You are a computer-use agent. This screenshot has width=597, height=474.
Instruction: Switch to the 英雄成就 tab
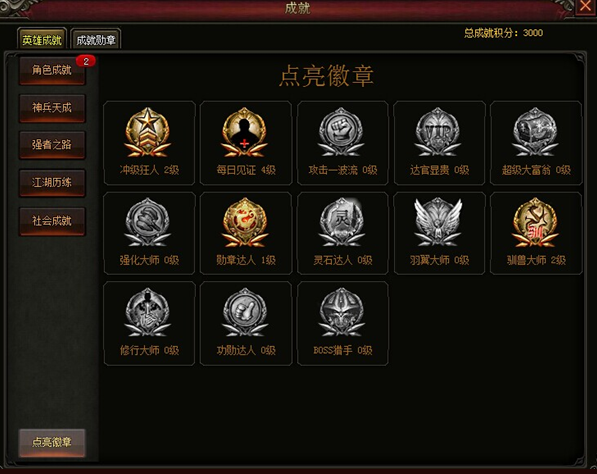point(42,39)
